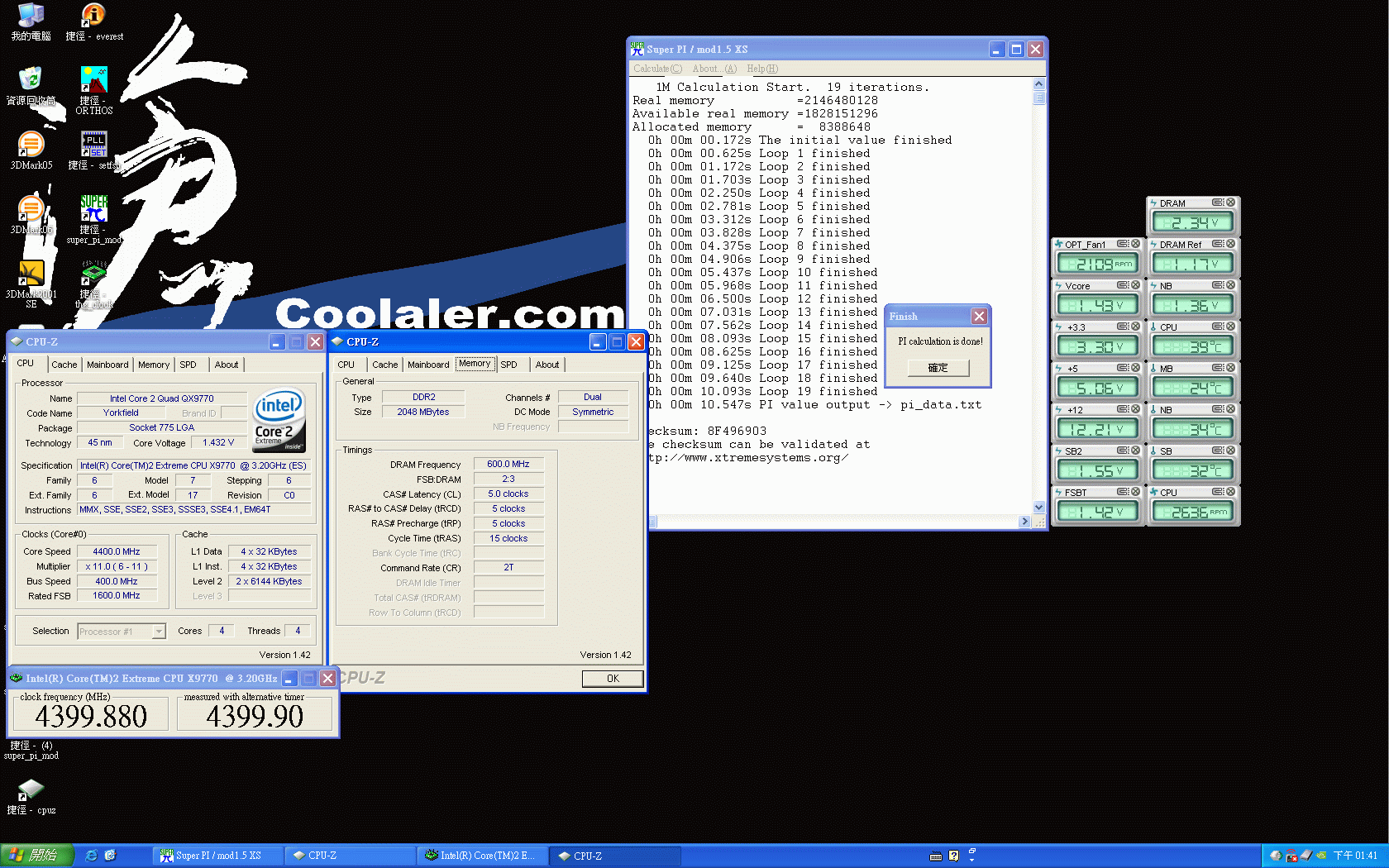
Task: Click the taskbar clock showing 01:41
Action: point(1355,856)
